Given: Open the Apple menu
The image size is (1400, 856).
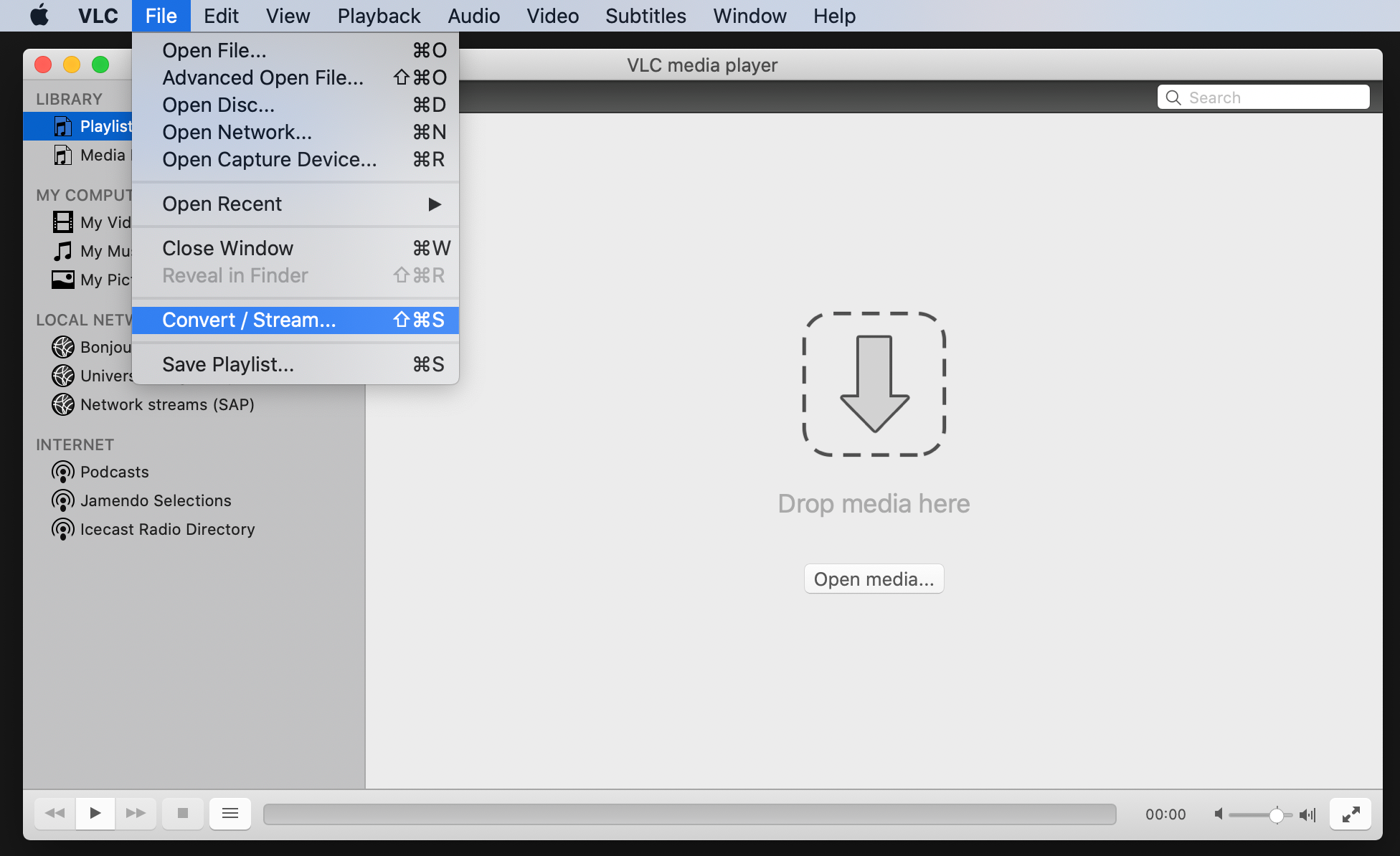Looking at the screenshot, I should pyautogui.click(x=39, y=15).
